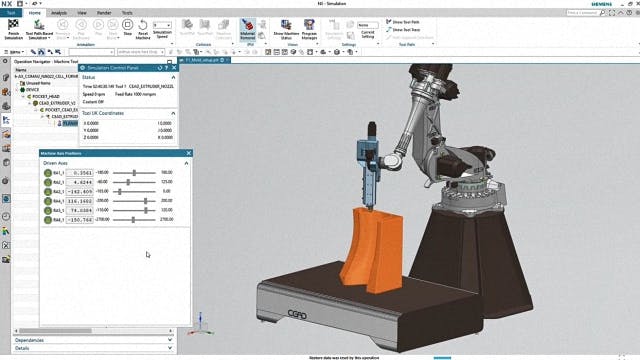Click the top settings gear icon in left sidebar
Viewport: 640px width, 360px height.
(x=5, y=61)
